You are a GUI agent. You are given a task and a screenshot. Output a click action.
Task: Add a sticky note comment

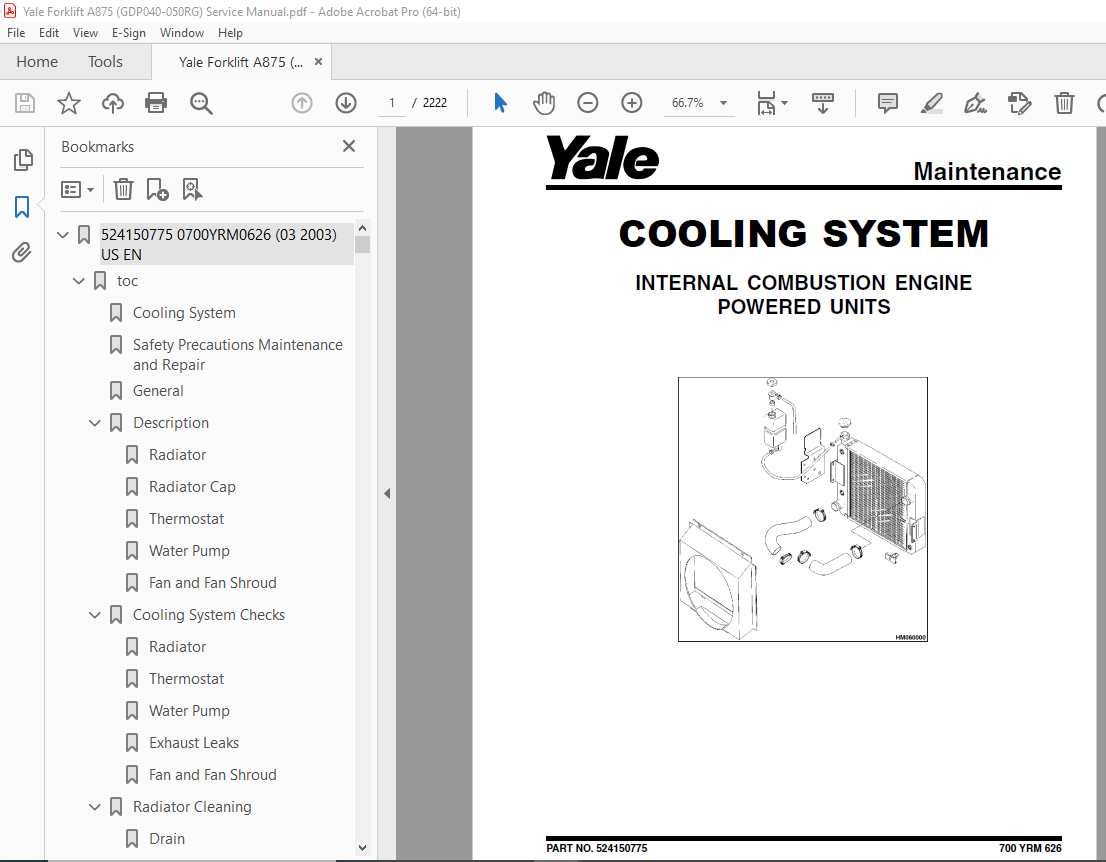coord(887,103)
